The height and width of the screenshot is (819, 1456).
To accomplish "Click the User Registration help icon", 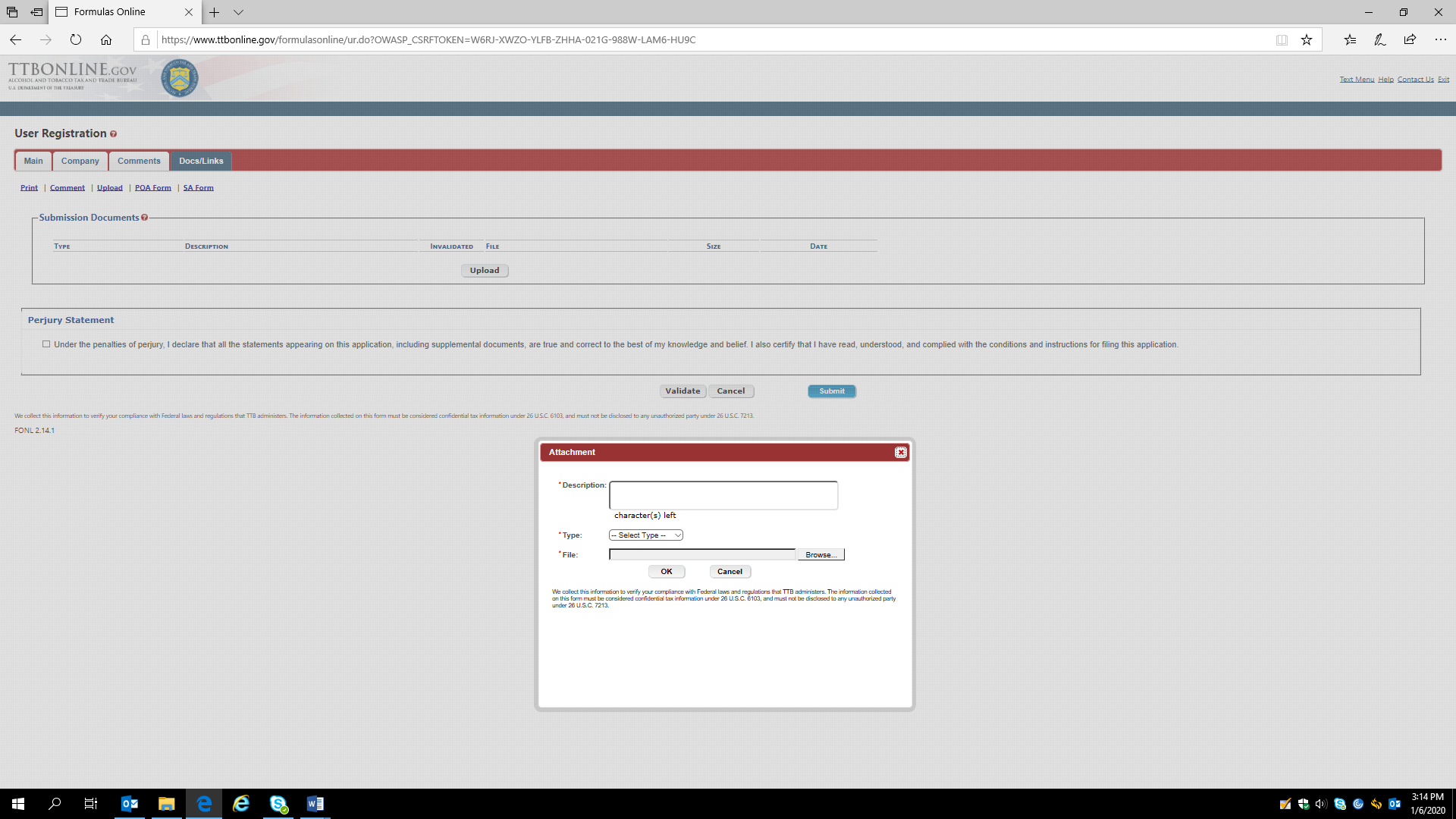I will pos(114,134).
